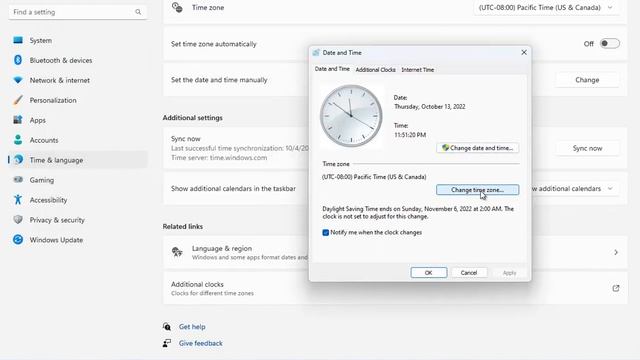Expand the Language & region chevron

tap(616, 252)
